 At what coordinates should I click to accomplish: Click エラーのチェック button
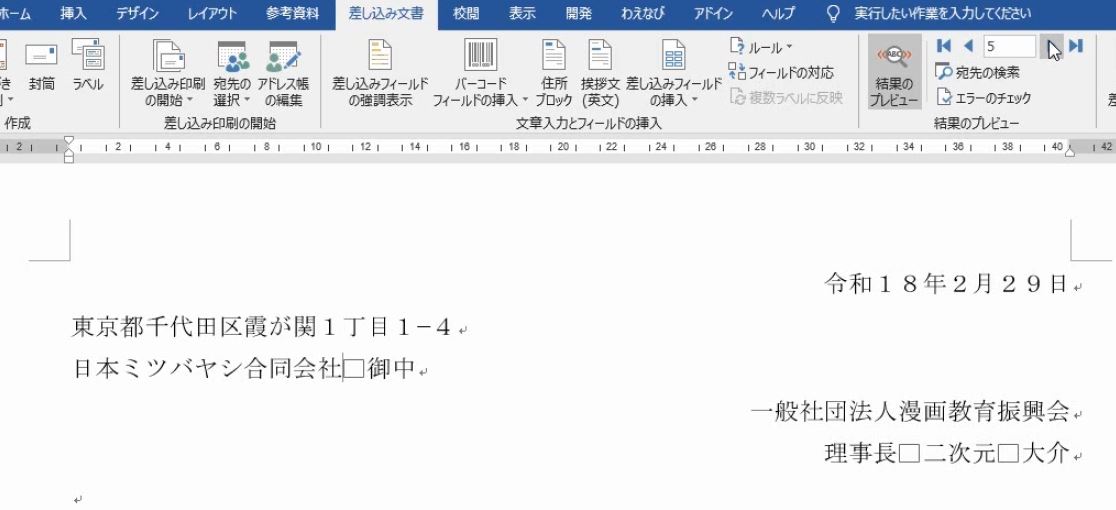(x=984, y=97)
